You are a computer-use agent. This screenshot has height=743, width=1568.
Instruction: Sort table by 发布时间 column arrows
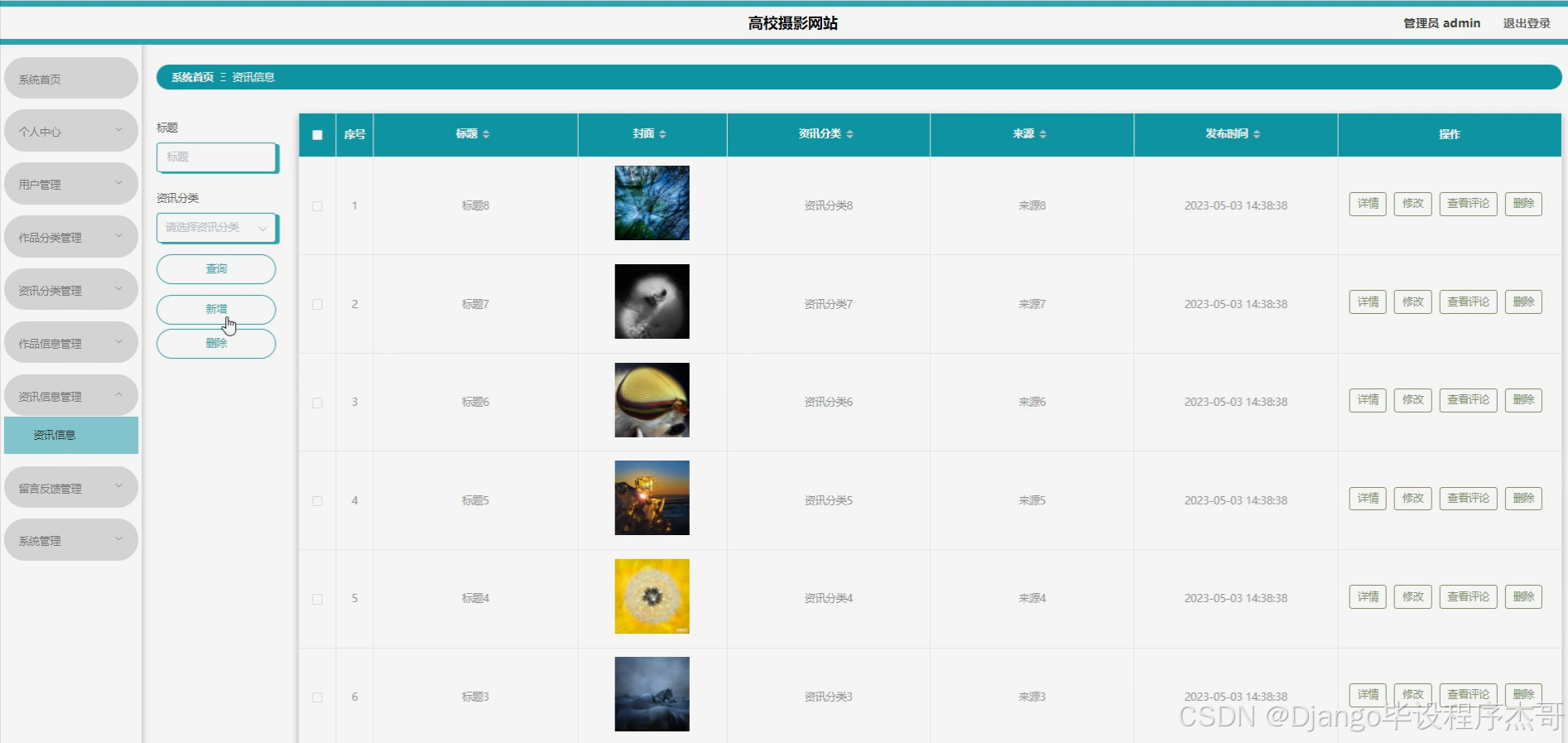(x=1257, y=134)
